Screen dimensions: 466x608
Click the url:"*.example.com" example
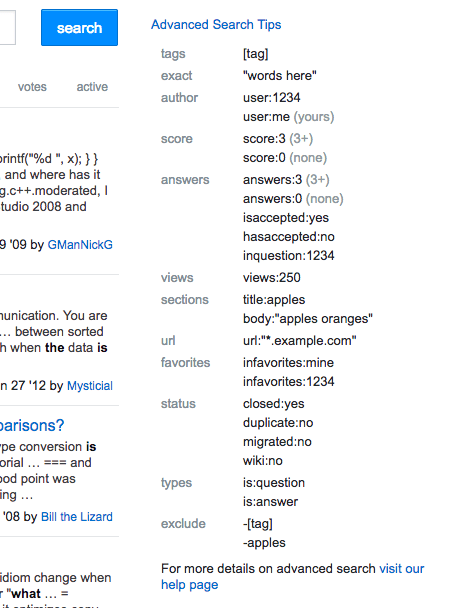point(300,340)
